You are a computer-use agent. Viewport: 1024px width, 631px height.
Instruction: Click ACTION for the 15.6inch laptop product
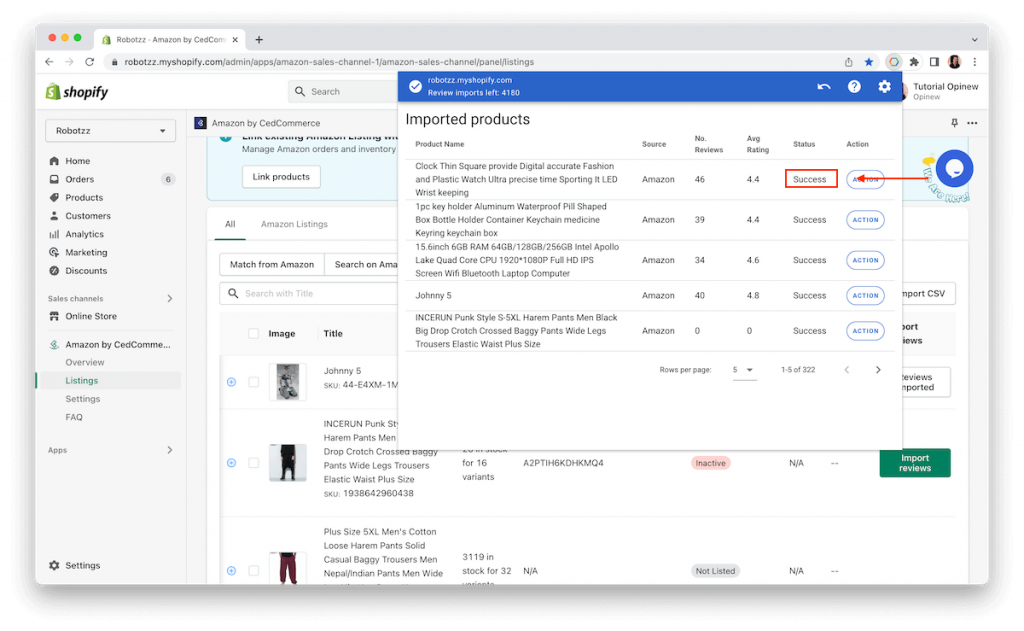tap(865, 260)
